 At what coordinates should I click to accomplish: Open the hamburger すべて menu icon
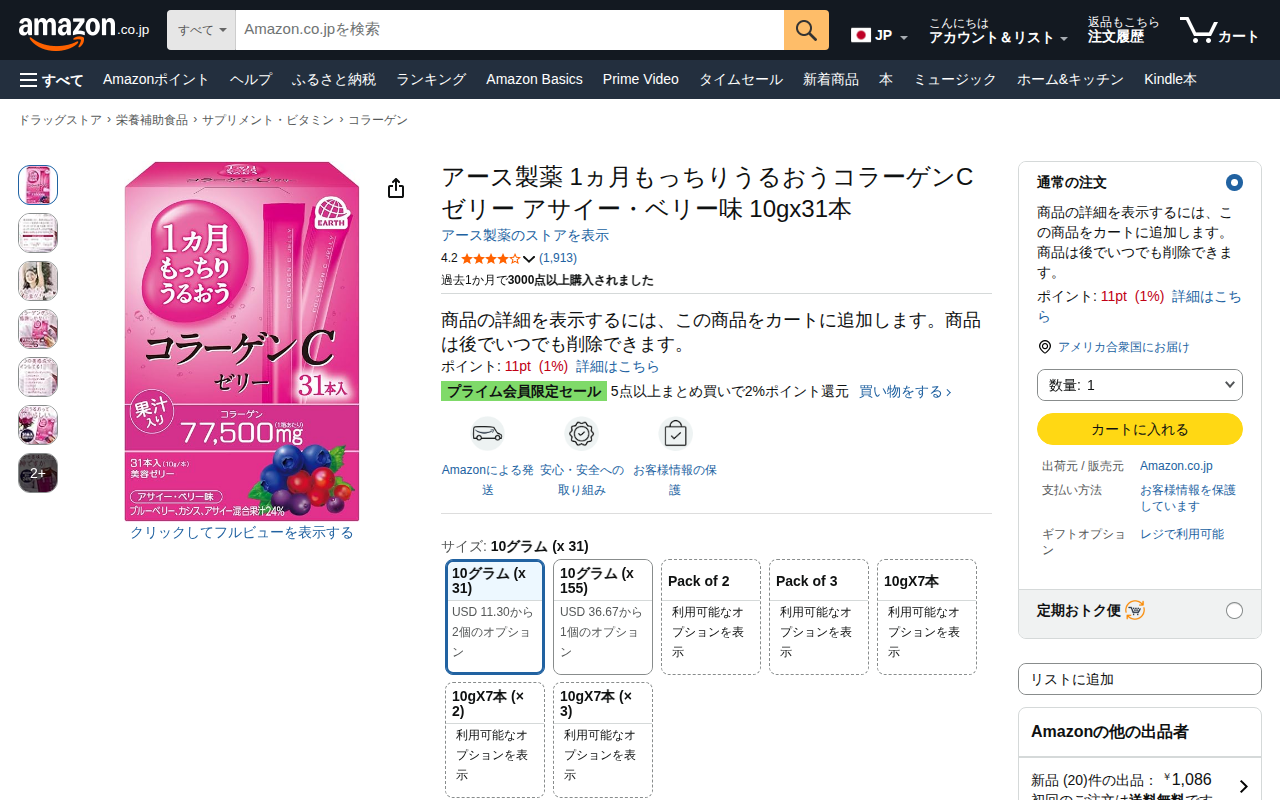pos(28,80)
